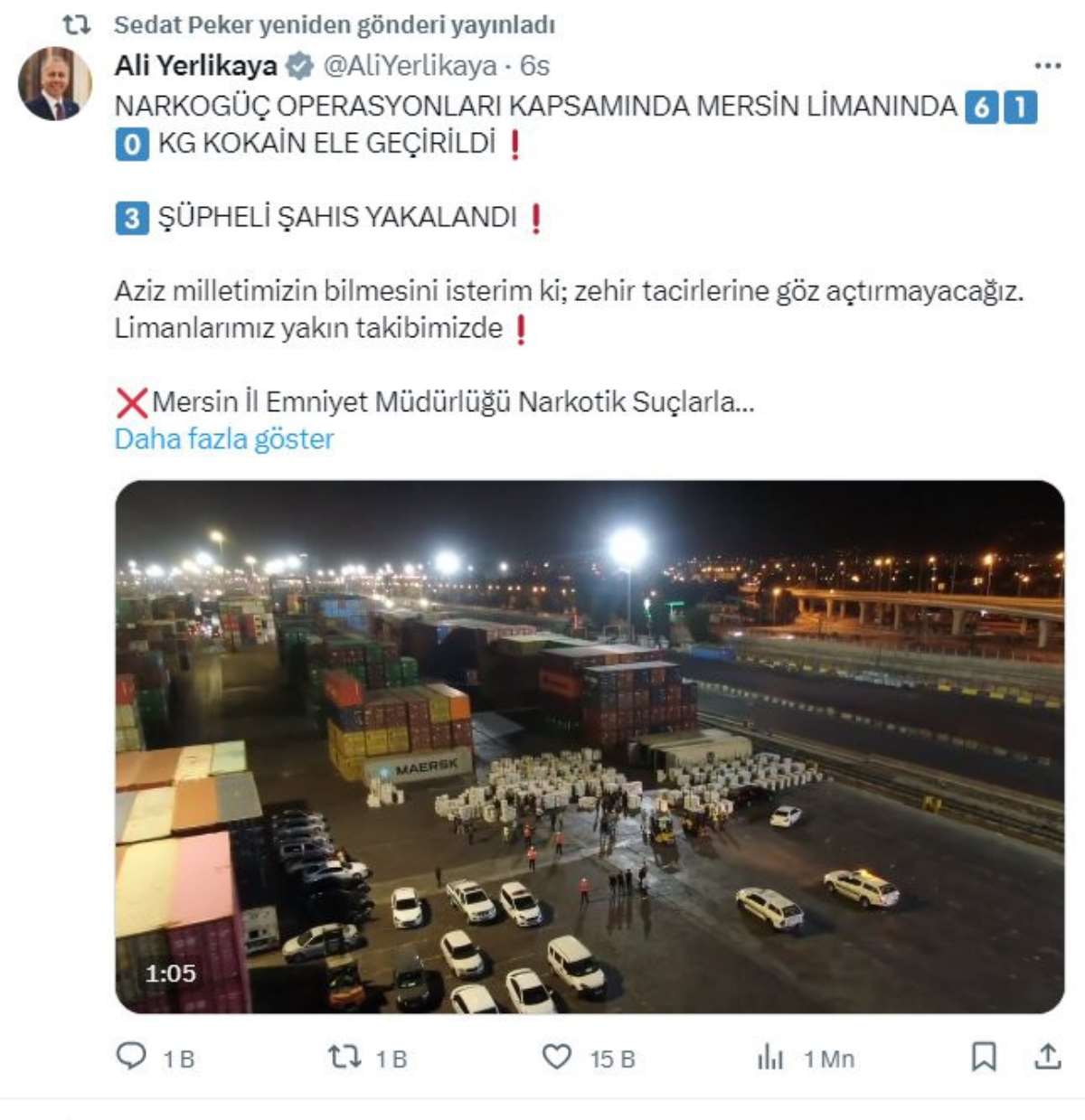Open the @AliYerlikaya handle link
The height and width of the screenshot is (1120, 1085).
pyautogui.click(x=410, y=66)
